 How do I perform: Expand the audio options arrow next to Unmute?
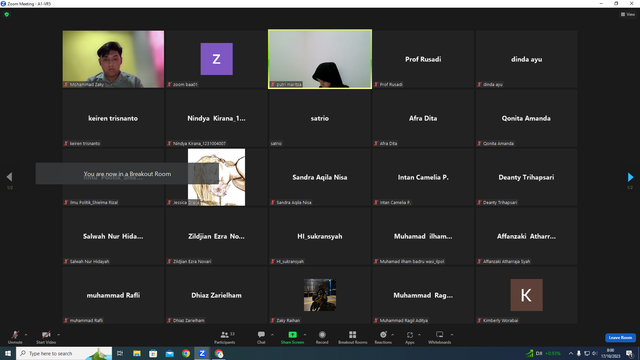pos(26,335)
